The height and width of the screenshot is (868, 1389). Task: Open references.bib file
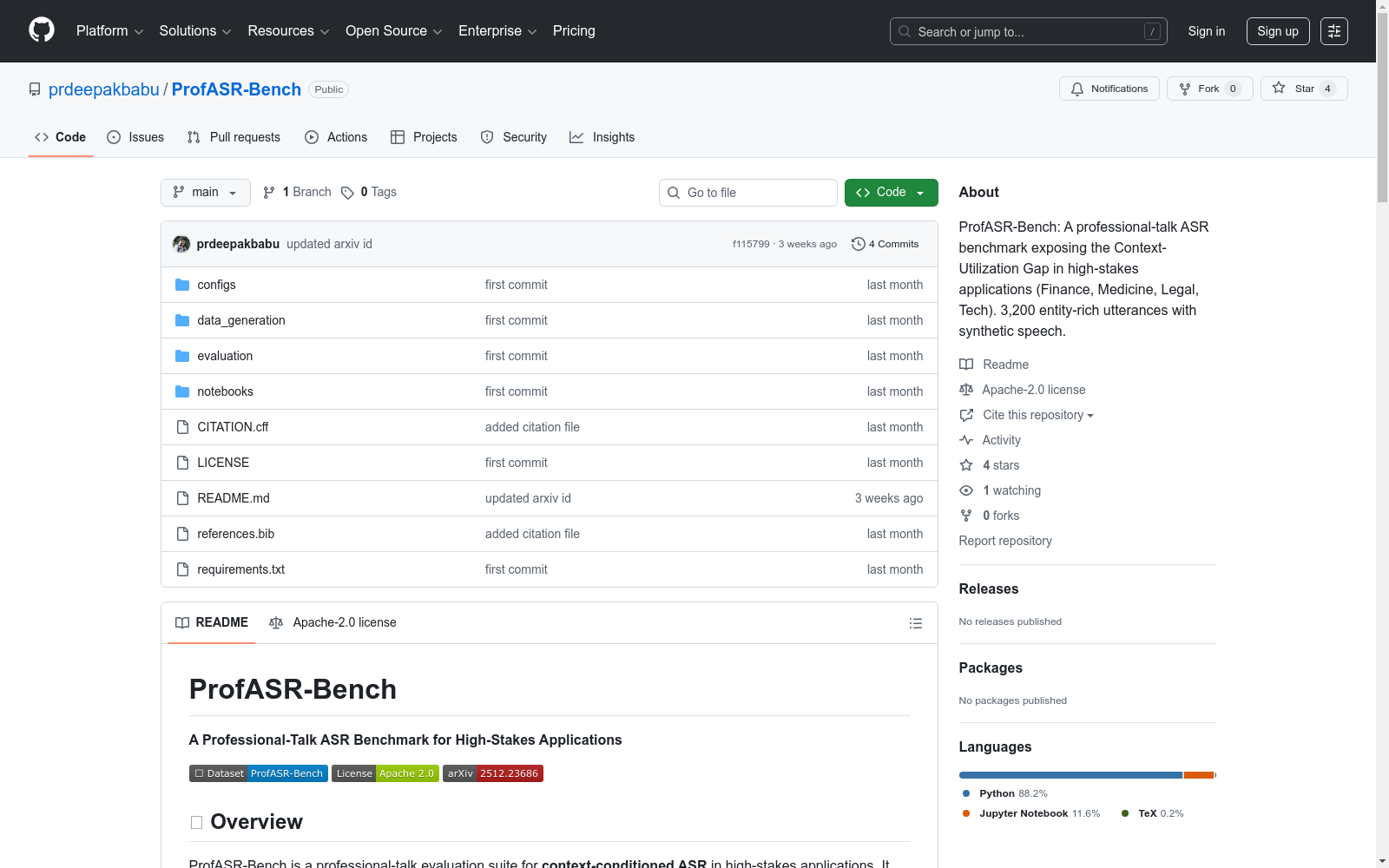tap(236, 534)
